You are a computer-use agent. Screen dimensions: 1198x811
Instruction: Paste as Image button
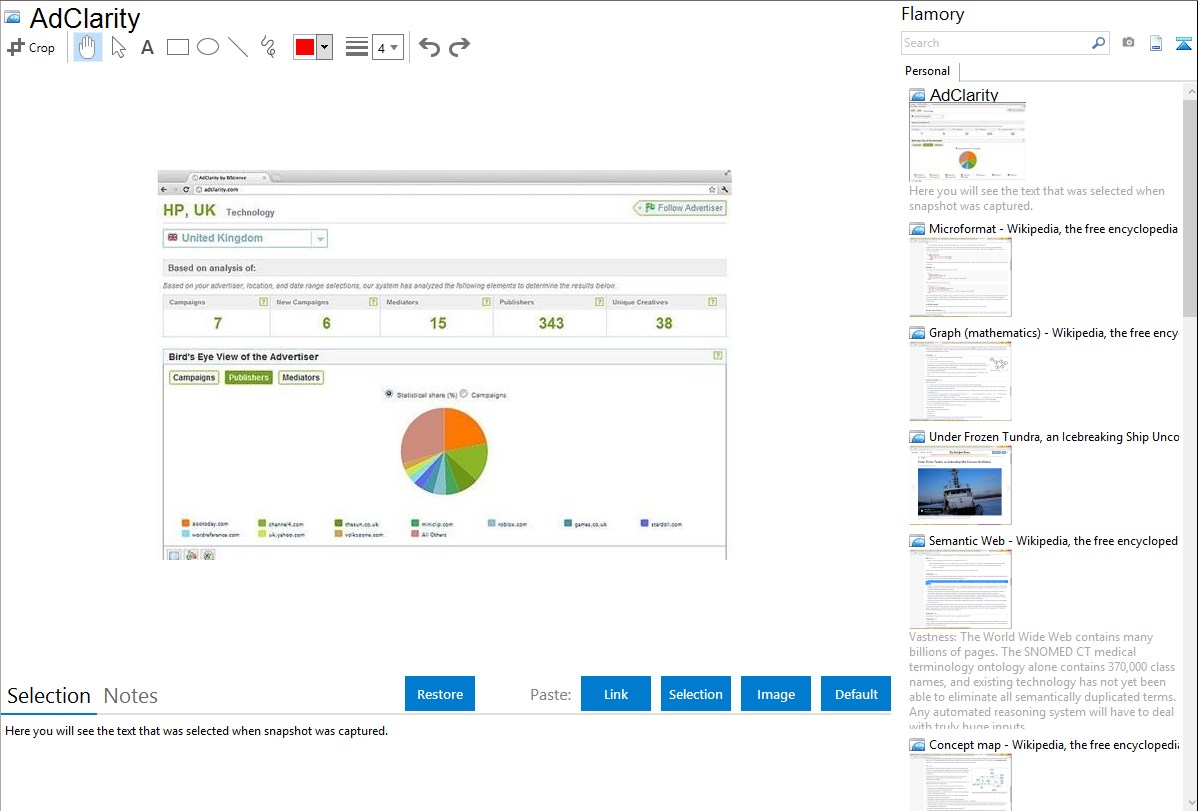click(775, 694)
